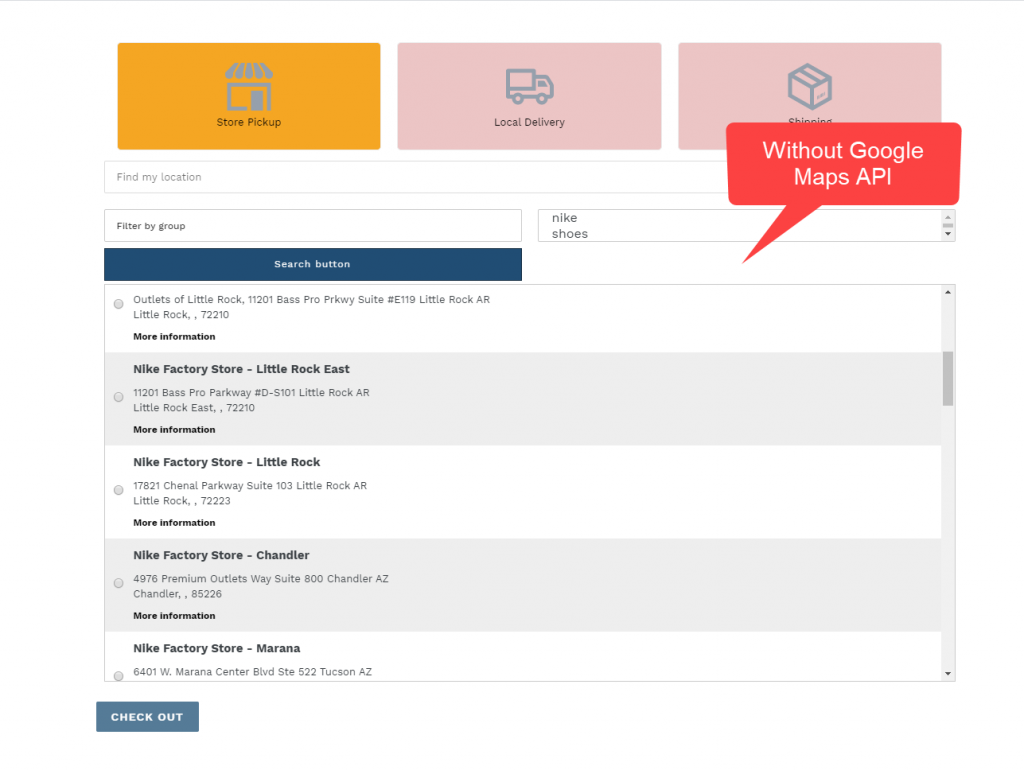The image size is (1024, 770).
Task: Click the Store Pickup storefront icon
Action: point(249,87)
